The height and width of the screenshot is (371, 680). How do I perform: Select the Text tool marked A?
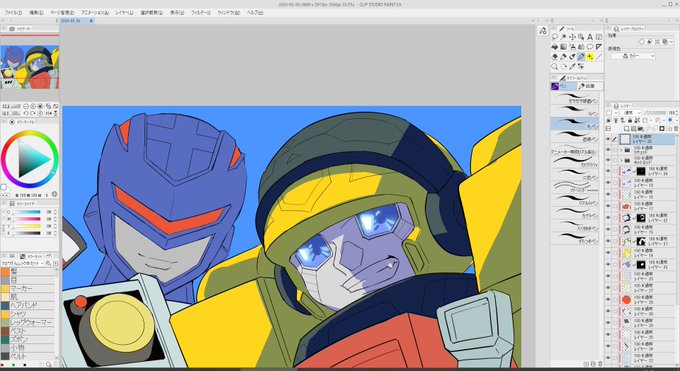590,37
